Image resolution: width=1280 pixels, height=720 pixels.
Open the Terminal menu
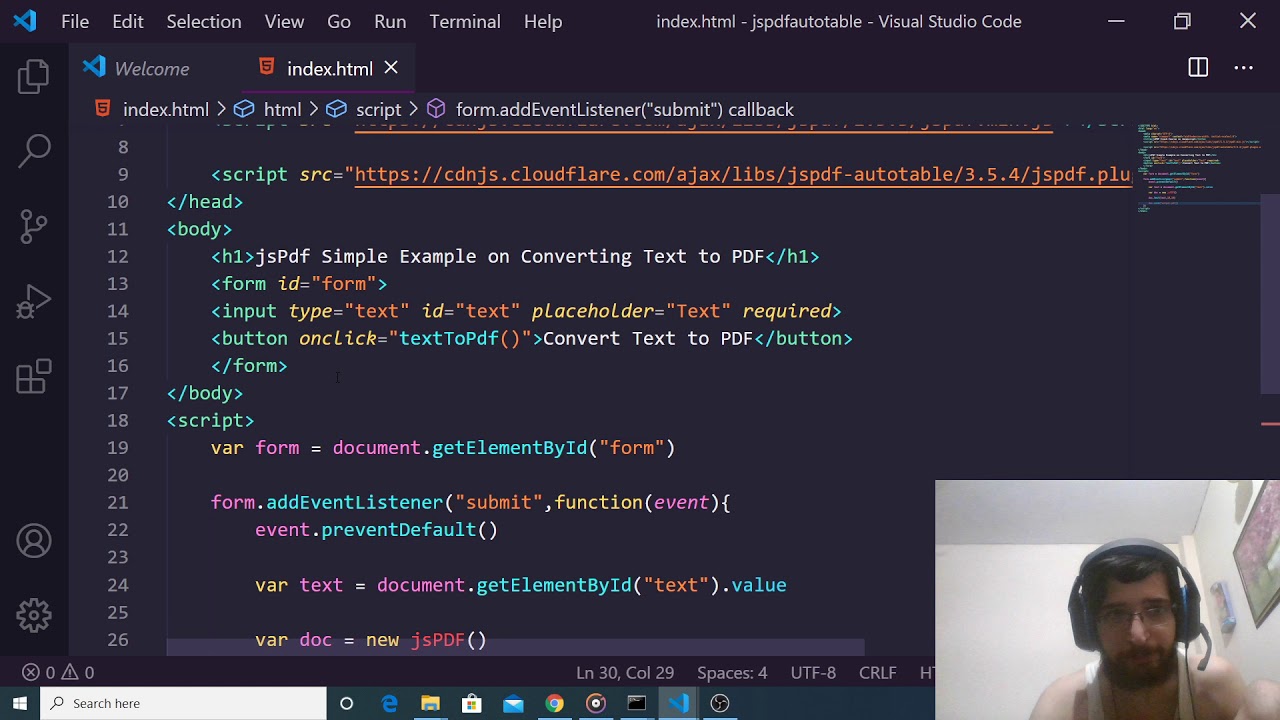[465, 21]
